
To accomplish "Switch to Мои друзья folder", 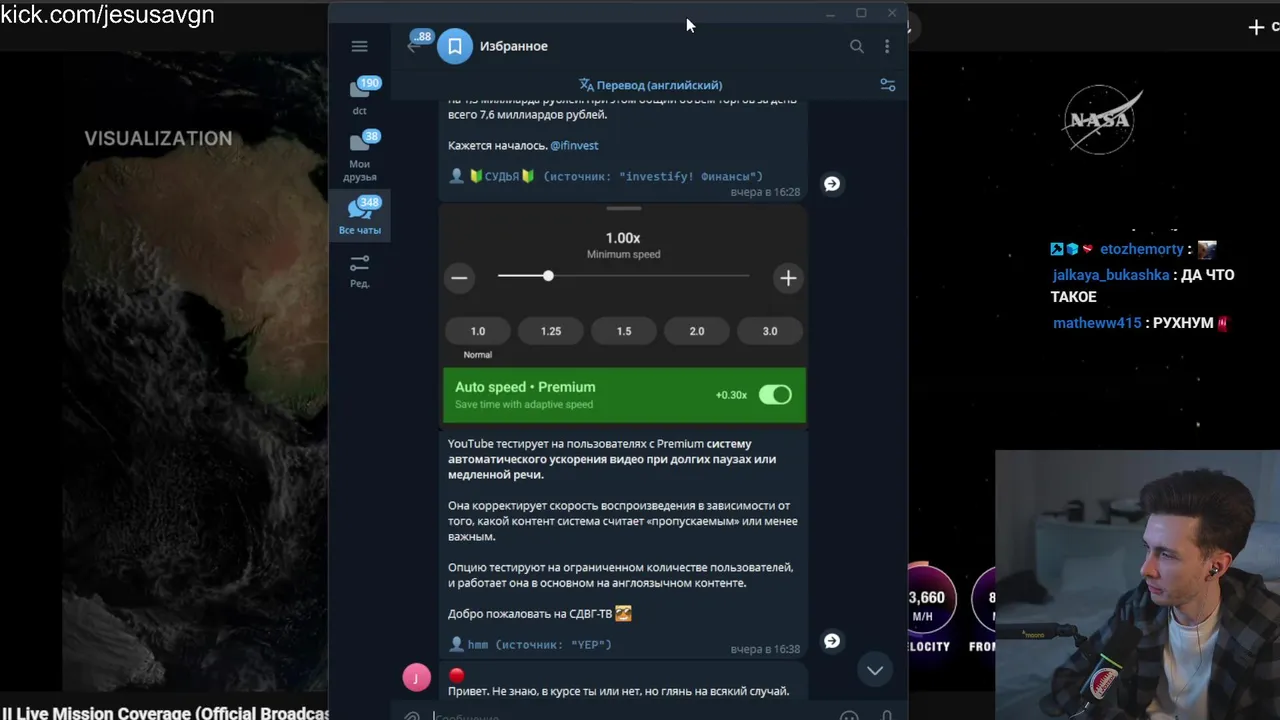I will point(360,156).
